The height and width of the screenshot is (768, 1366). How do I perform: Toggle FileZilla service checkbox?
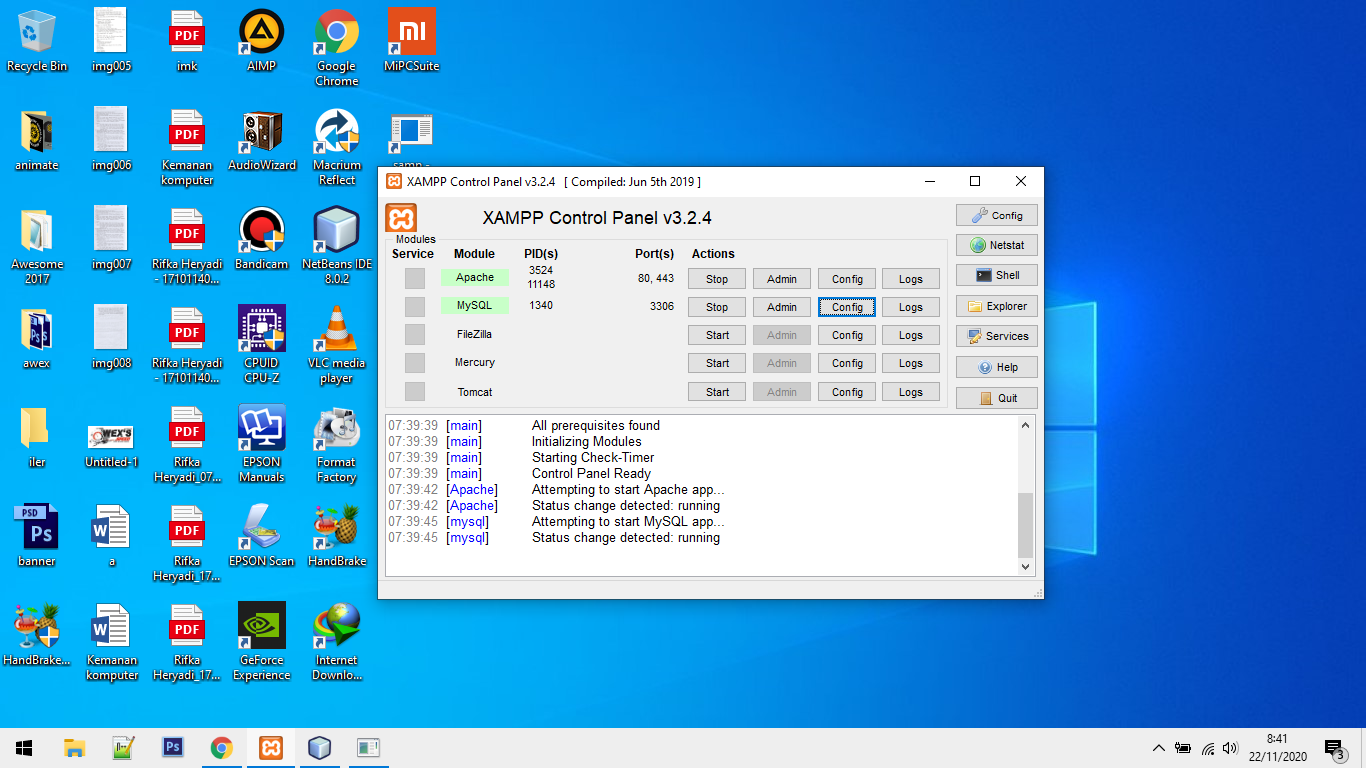[x=414, y=334]
